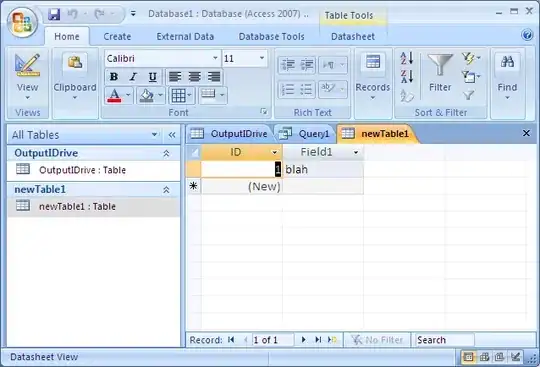Open the Font dialog launcher
The image size is (540, 367).
click(264, 111)
